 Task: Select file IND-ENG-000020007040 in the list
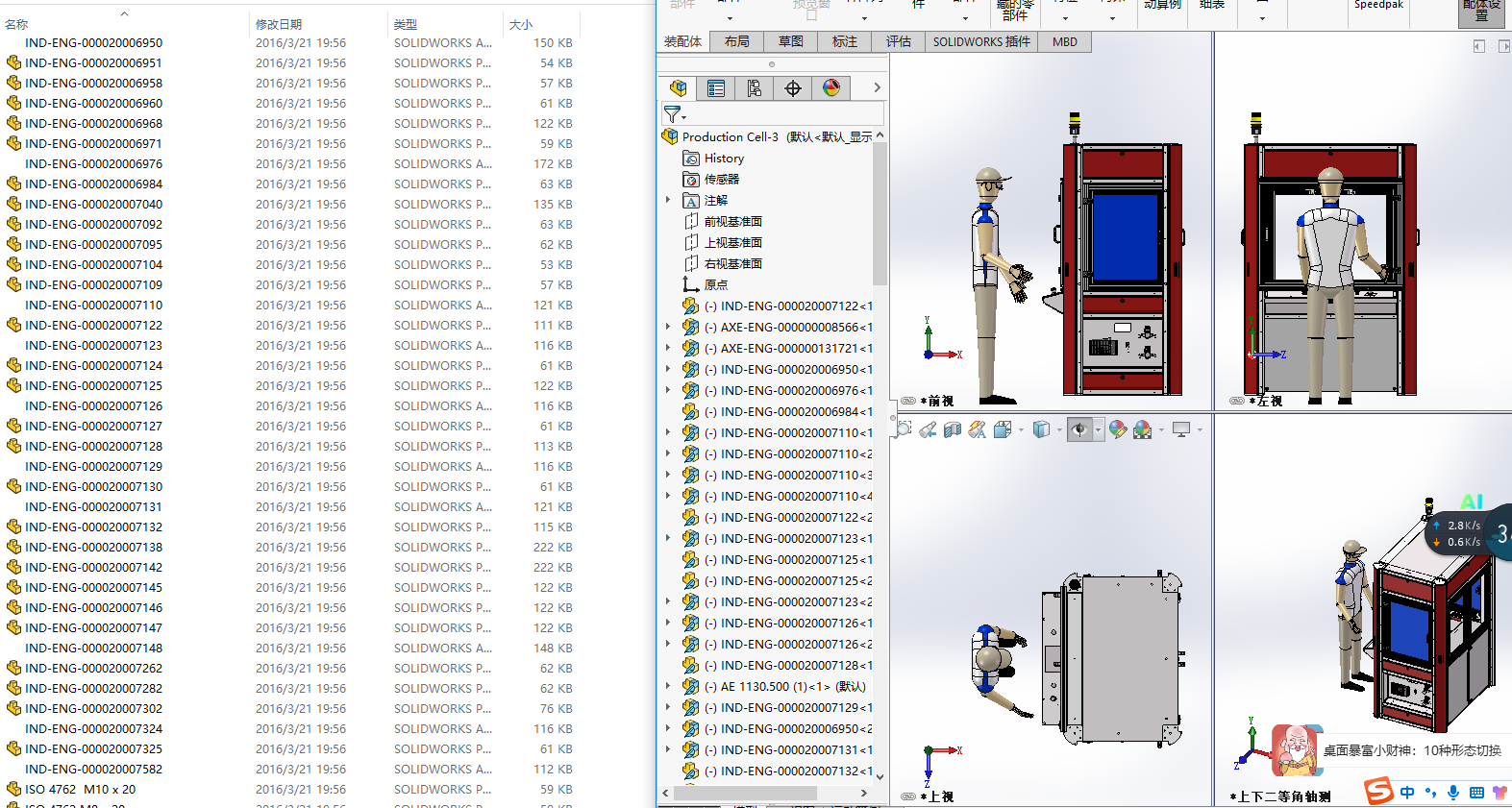tap(94, 204)
